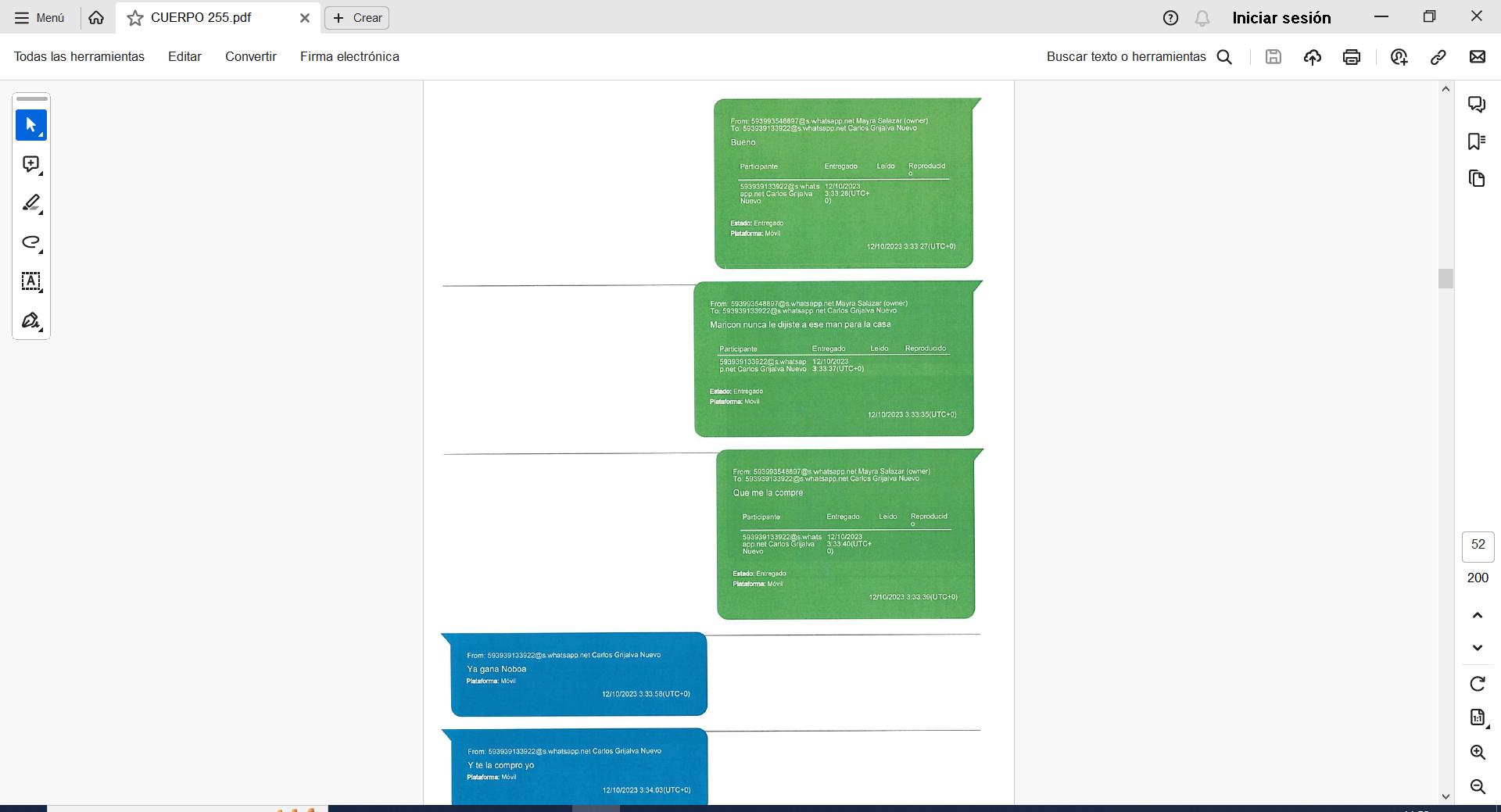Select the highlighter pen tool
The width and height of the screenshot is (1501, 812).
pos(31,203)
